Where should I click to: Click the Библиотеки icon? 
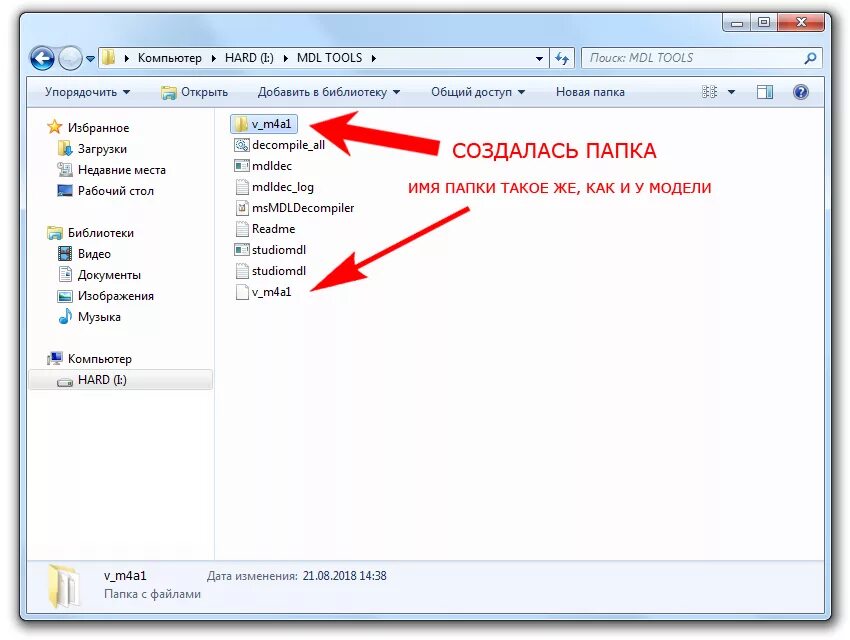click(x=55, y=233)
